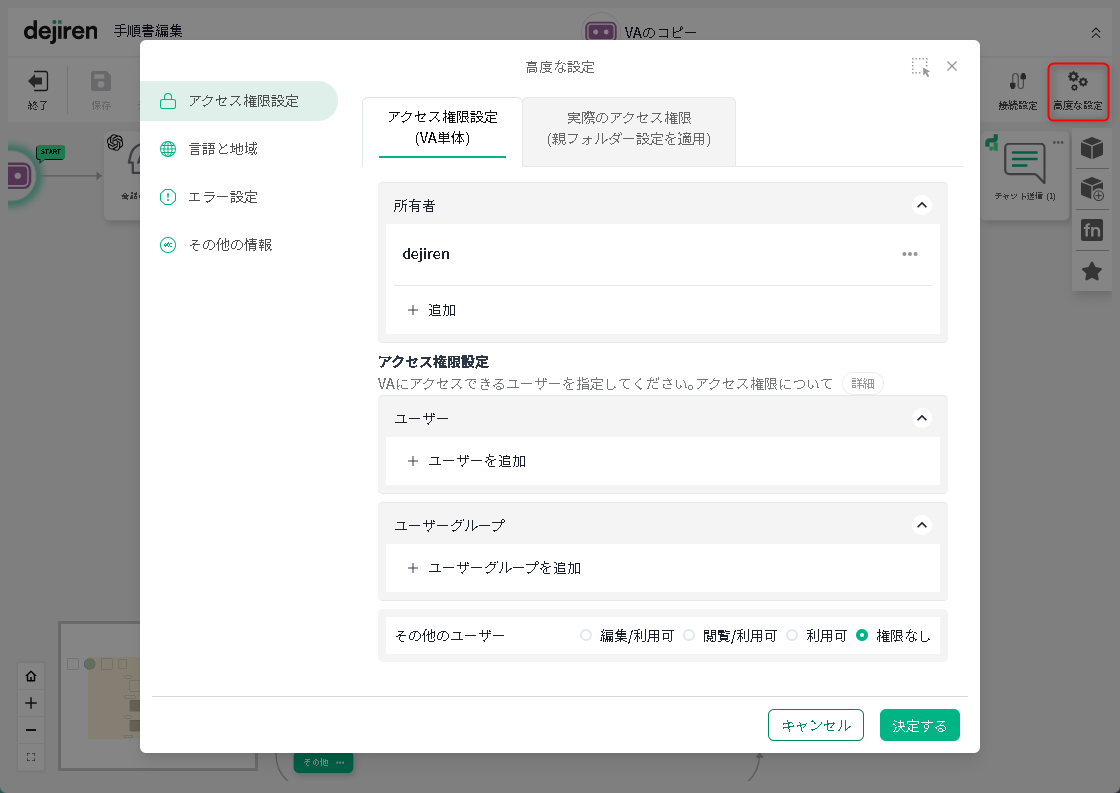Select 閲覧/利用可 radio option
This screenshot has height=793, width=1120.
click(689, 635)
